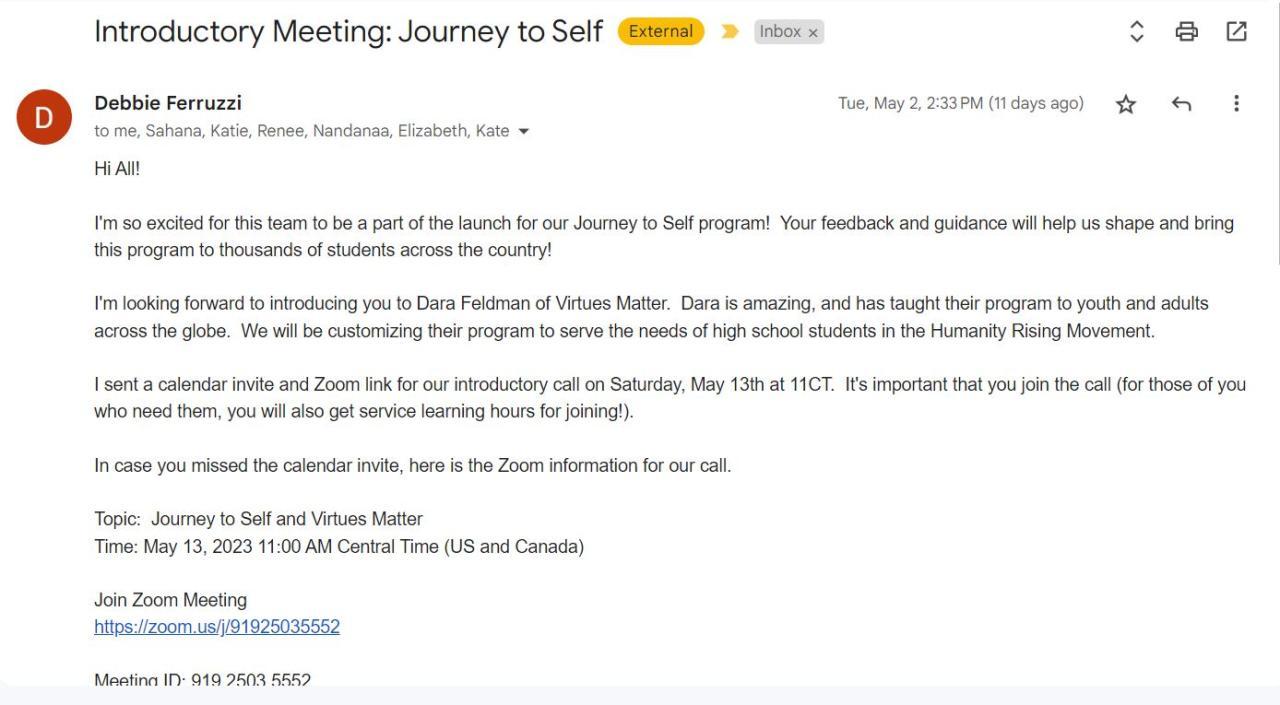Print this email with the printer icon
The image size is (1280, 705).
click(x=1186, y=32)
